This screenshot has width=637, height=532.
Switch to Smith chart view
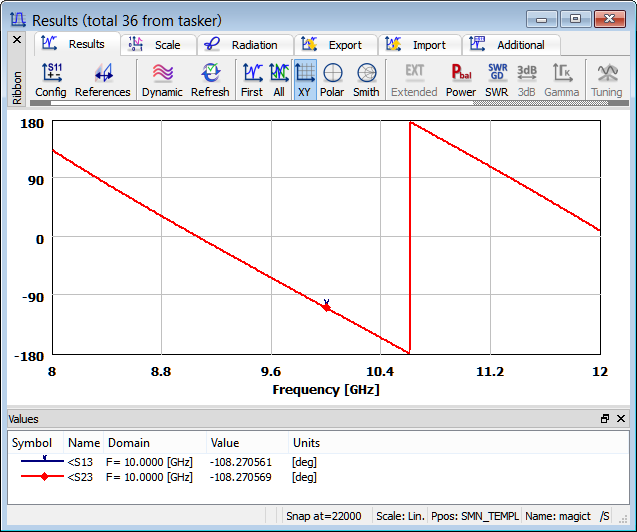coord(366,80)
